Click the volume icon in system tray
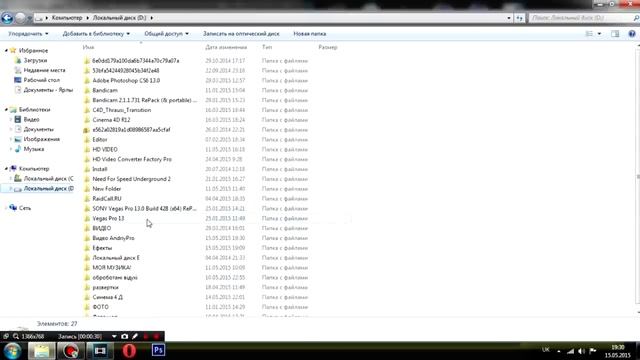This screenshot has width=640, height=360. point(581,351)
